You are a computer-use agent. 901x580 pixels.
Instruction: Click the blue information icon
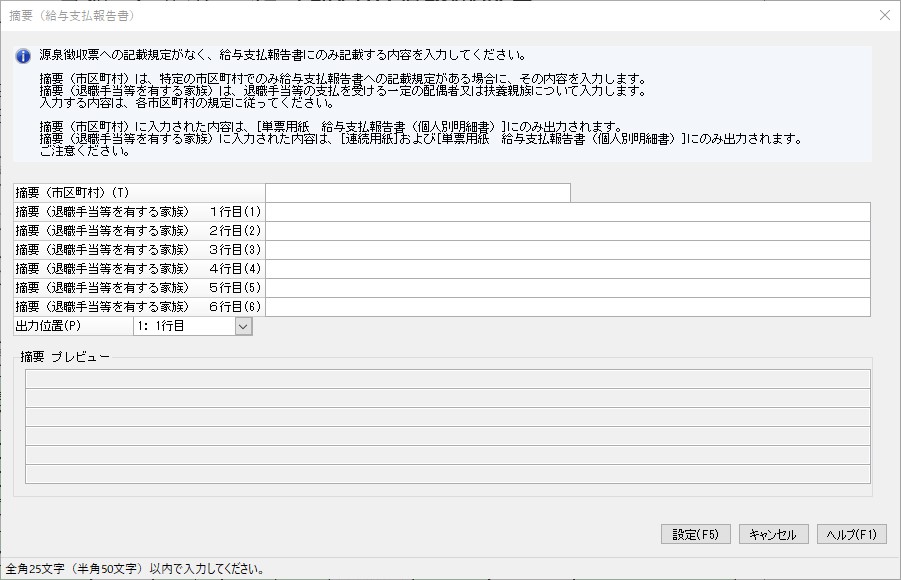point(23,56)
